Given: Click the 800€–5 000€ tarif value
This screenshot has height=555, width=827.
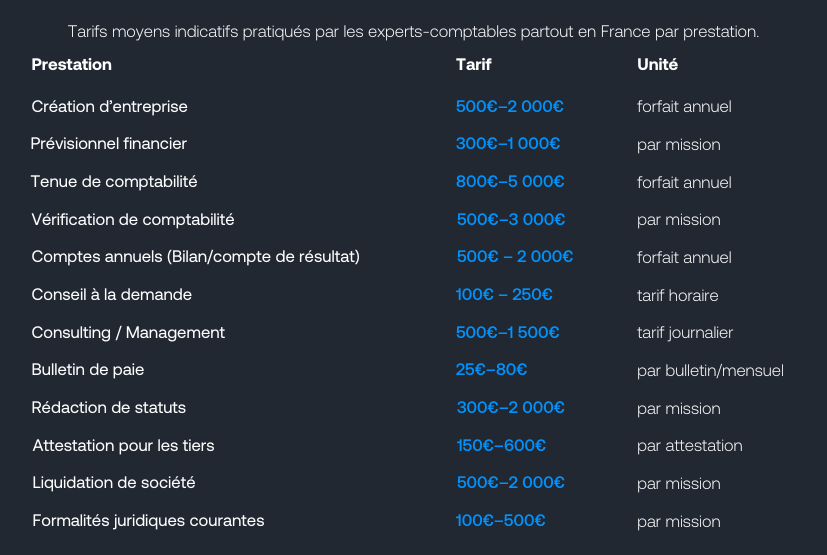Looking at the screenshot, I should pyautogui.click(x=510, y=181).
